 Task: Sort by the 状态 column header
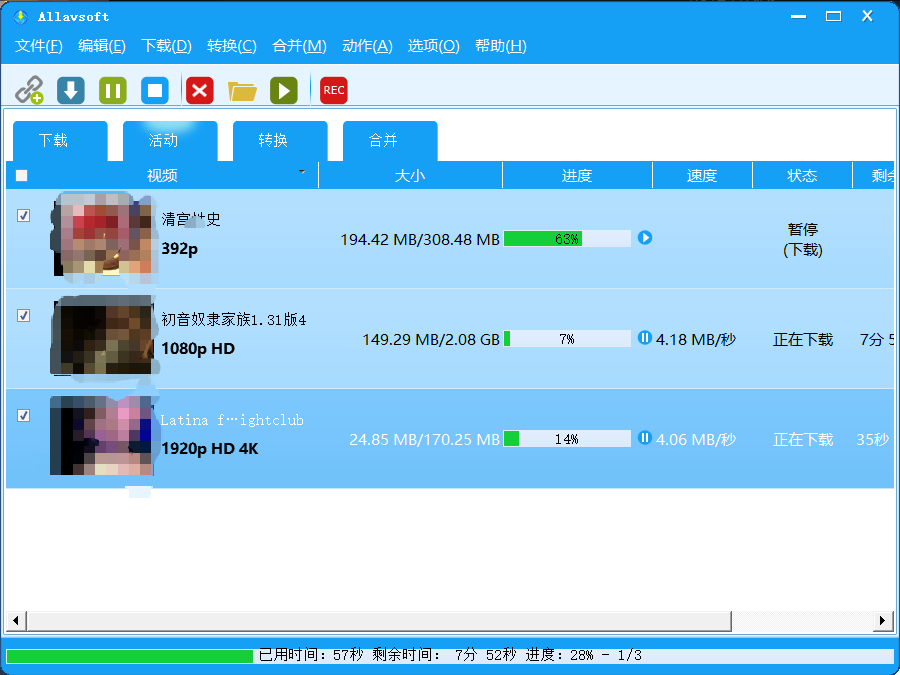(802, 175)
